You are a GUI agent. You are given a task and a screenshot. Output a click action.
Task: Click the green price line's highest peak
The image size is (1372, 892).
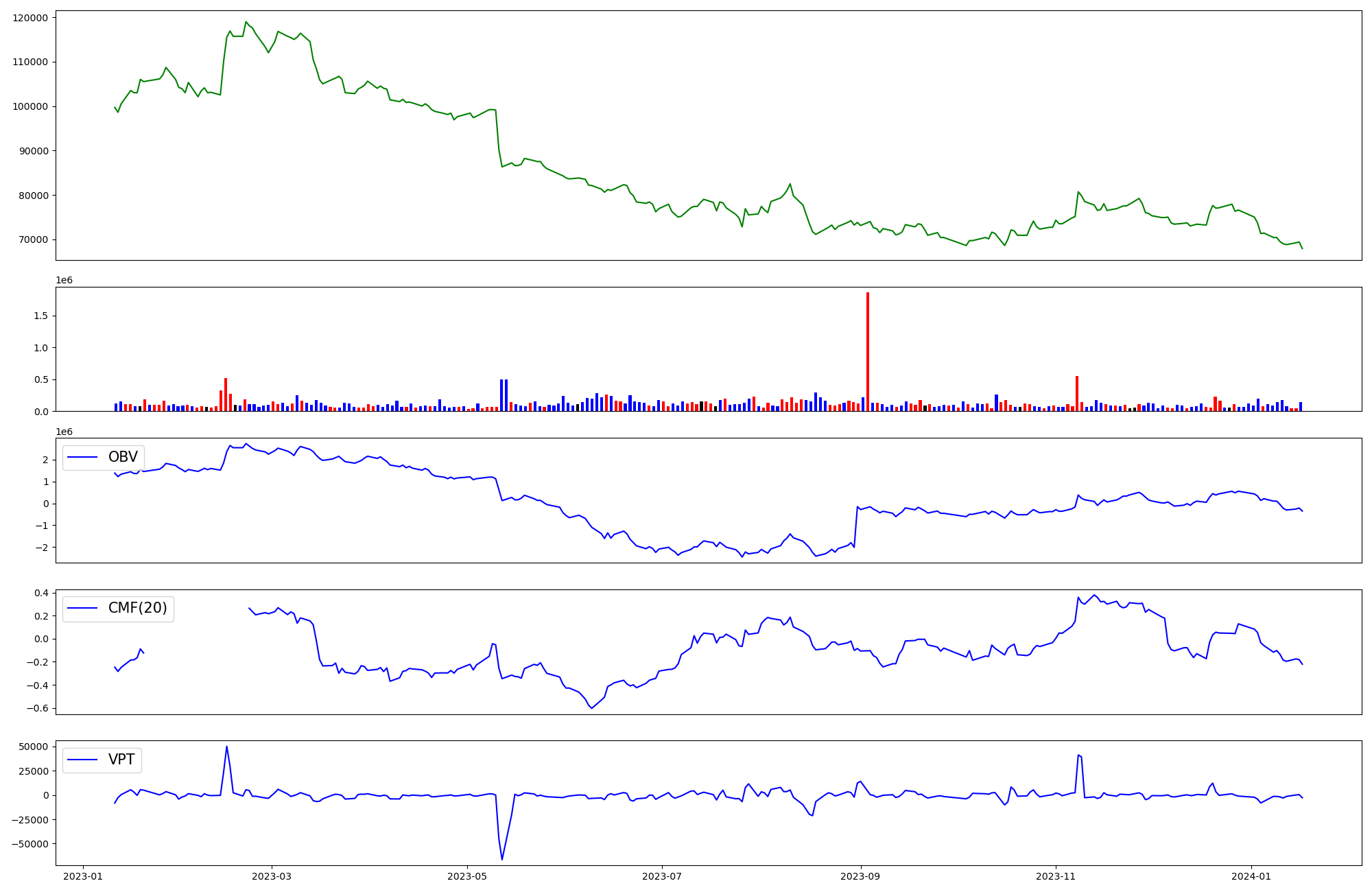click(246, 22)
